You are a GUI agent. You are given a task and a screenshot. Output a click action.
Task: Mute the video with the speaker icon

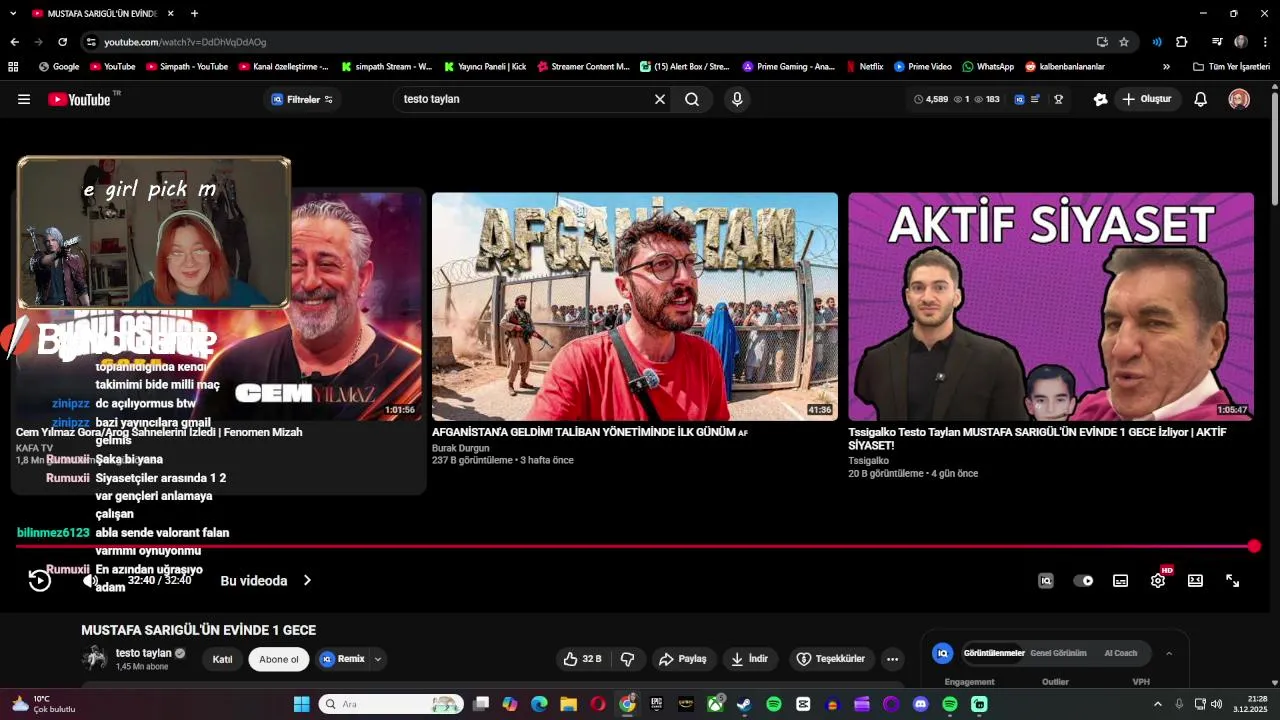pos(90,580)
